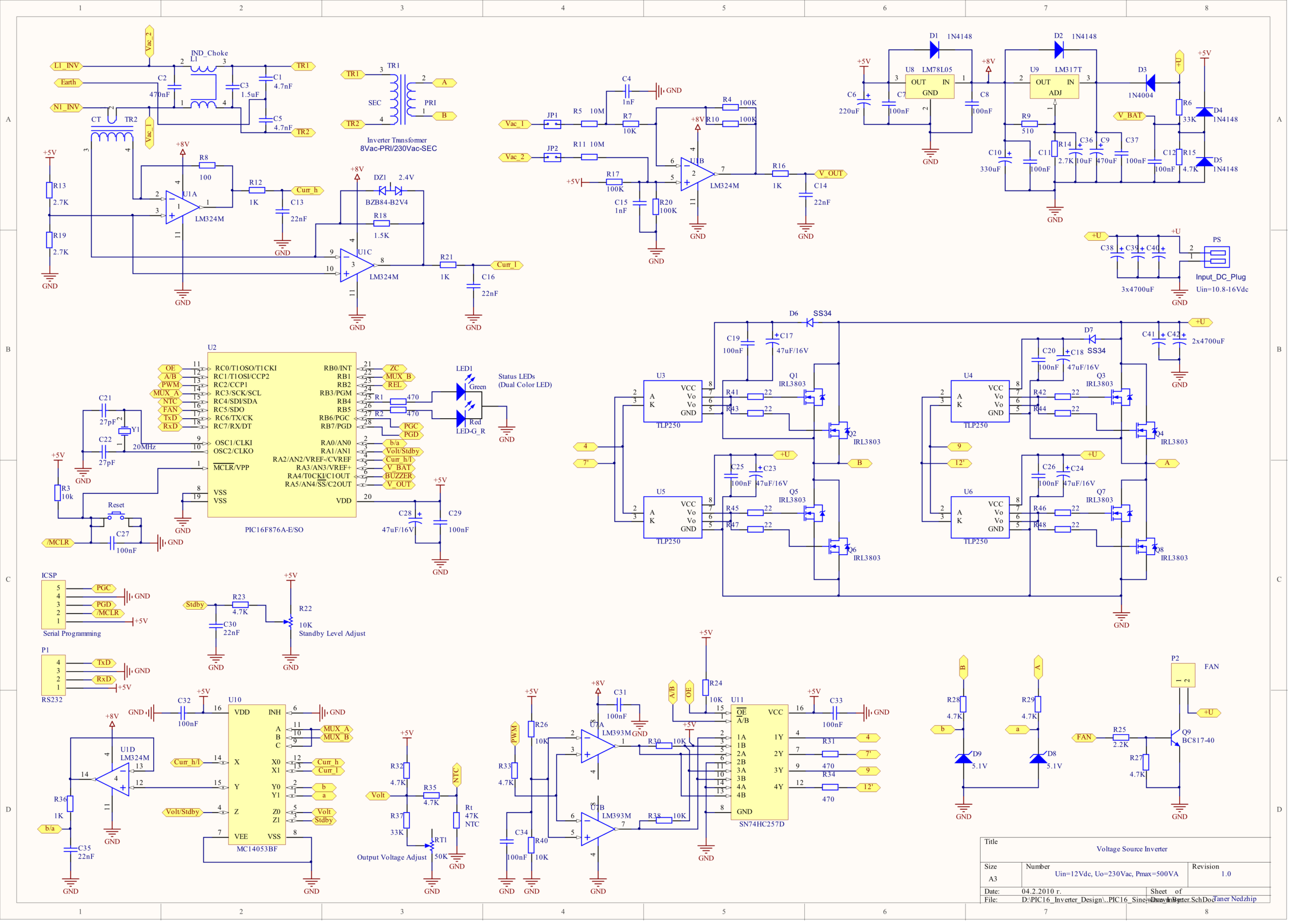This screenshot has height=924, width=1290.
Task: Click the TR1 inverter transformer symbol
Action: (403, 100)
